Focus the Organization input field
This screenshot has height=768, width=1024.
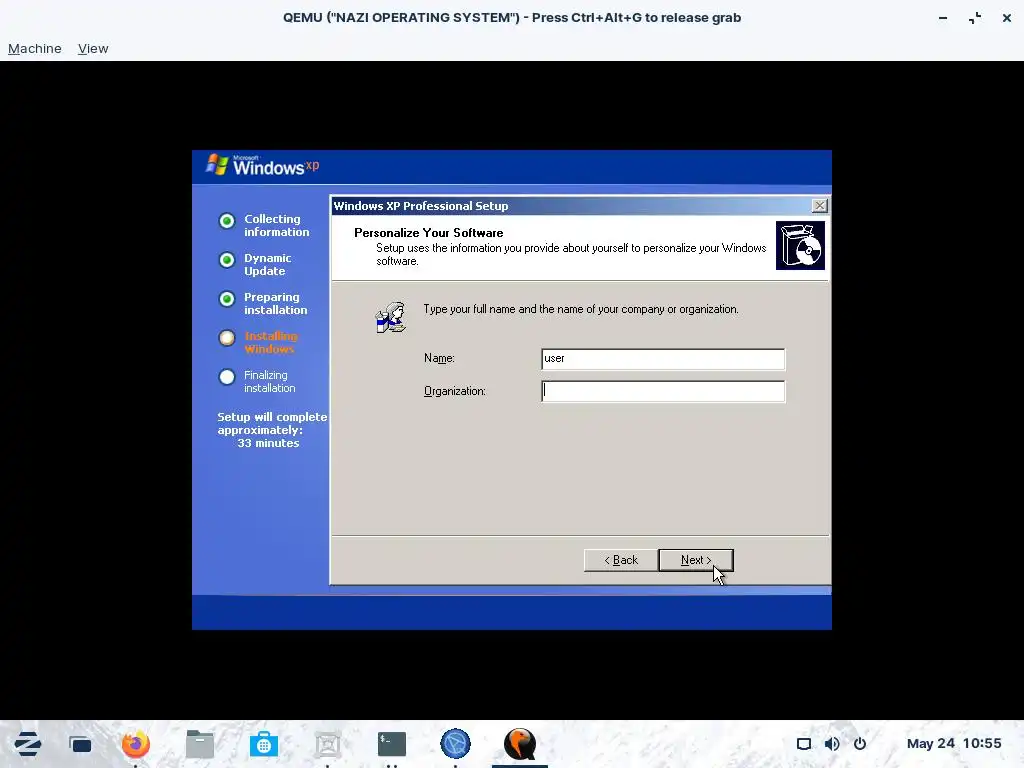pyautogui.click(x=663, y=391)
